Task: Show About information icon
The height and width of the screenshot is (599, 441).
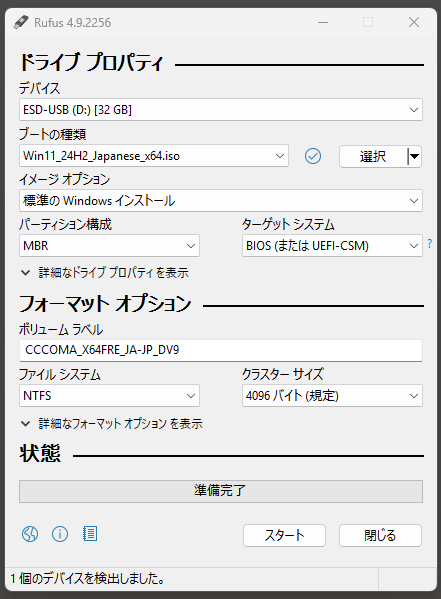Action: (x=60, y=534)
